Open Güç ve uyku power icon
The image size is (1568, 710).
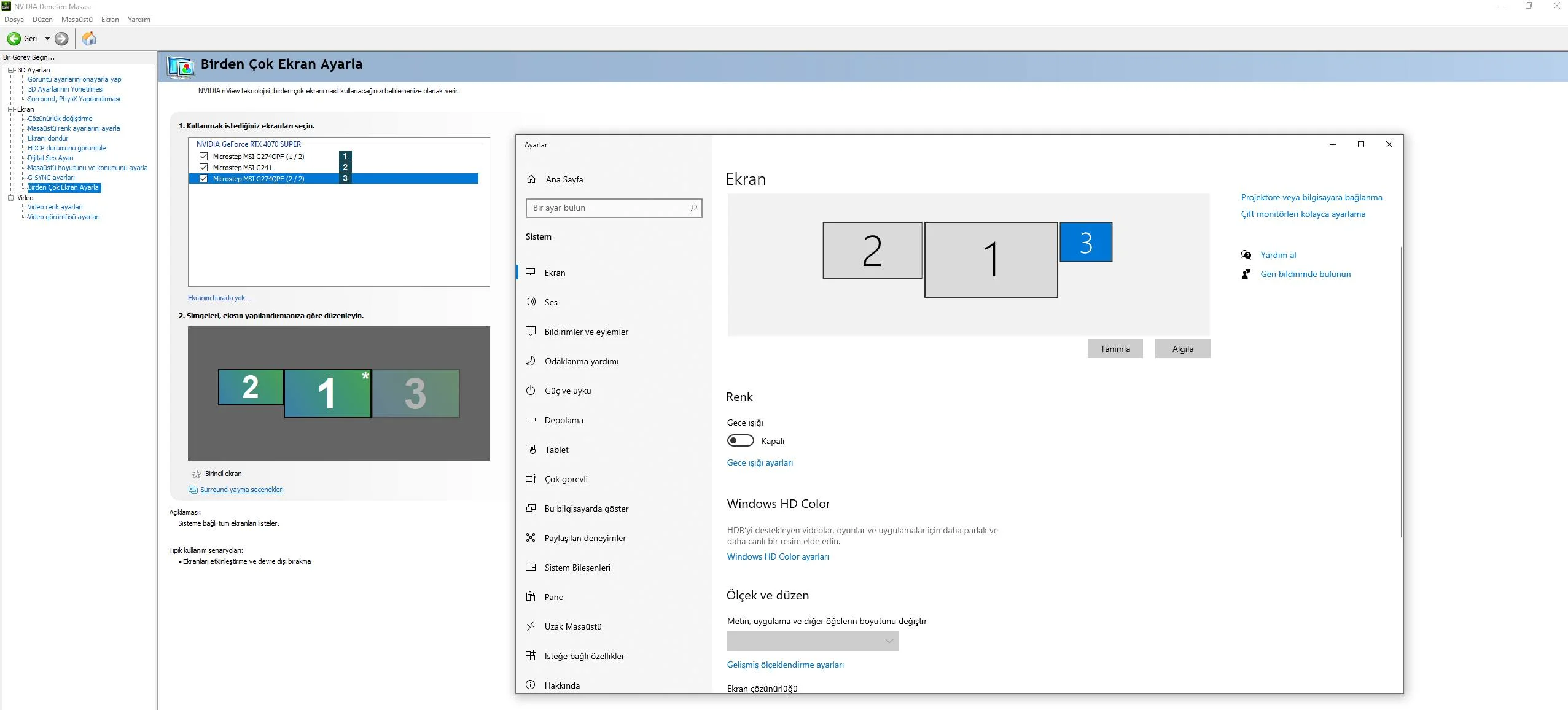coord(531,391)
